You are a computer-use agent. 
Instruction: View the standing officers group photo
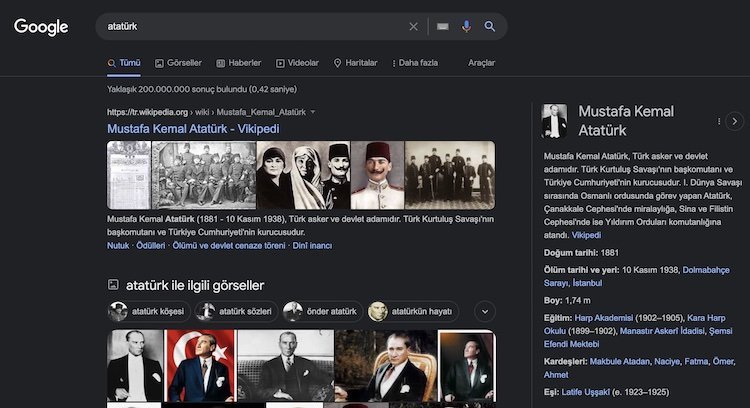tap(450, 175)
